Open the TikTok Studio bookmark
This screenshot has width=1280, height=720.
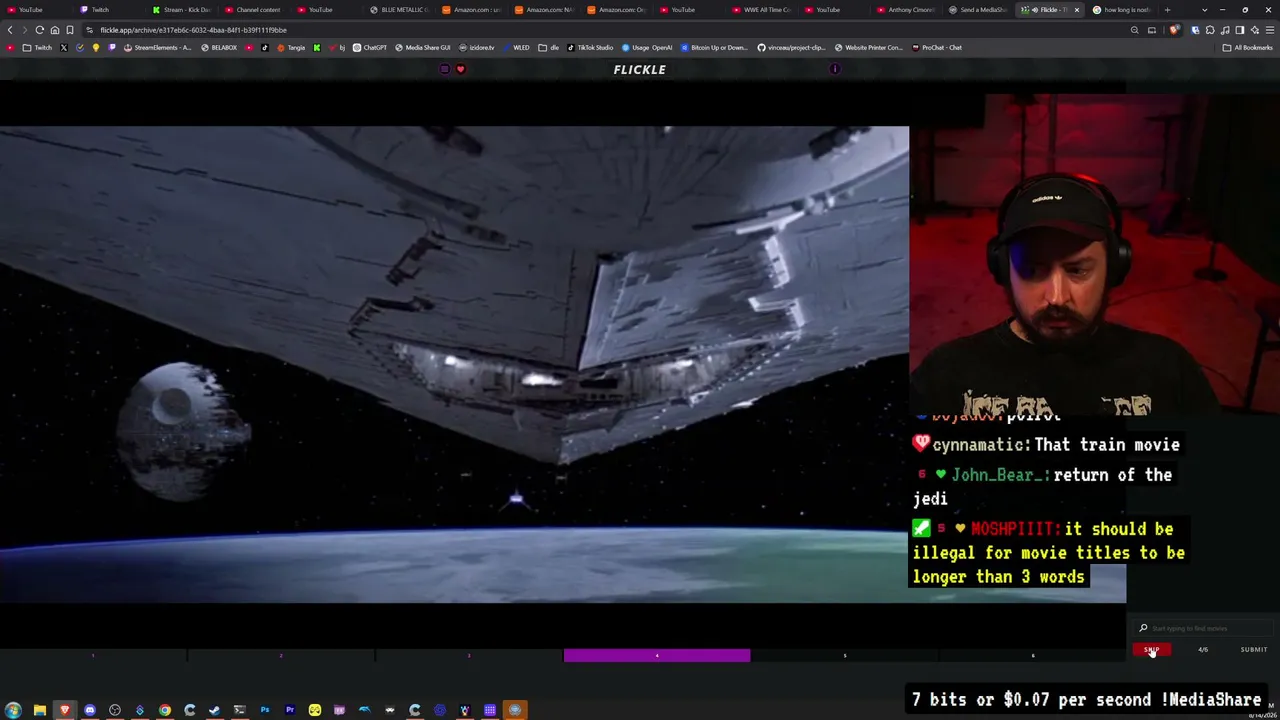pyautogui.click(x=590, y=47)
